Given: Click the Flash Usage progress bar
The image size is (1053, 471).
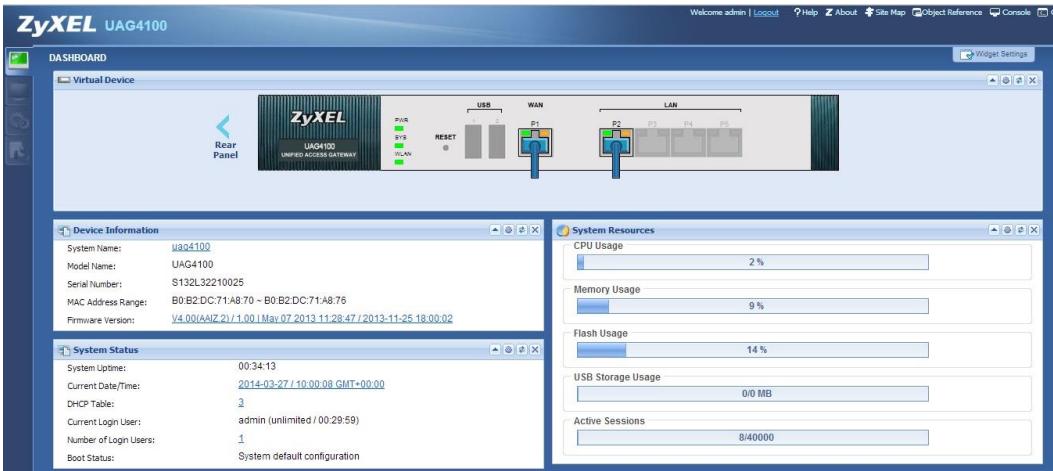Looking at the screenshot, I should 753,350.
